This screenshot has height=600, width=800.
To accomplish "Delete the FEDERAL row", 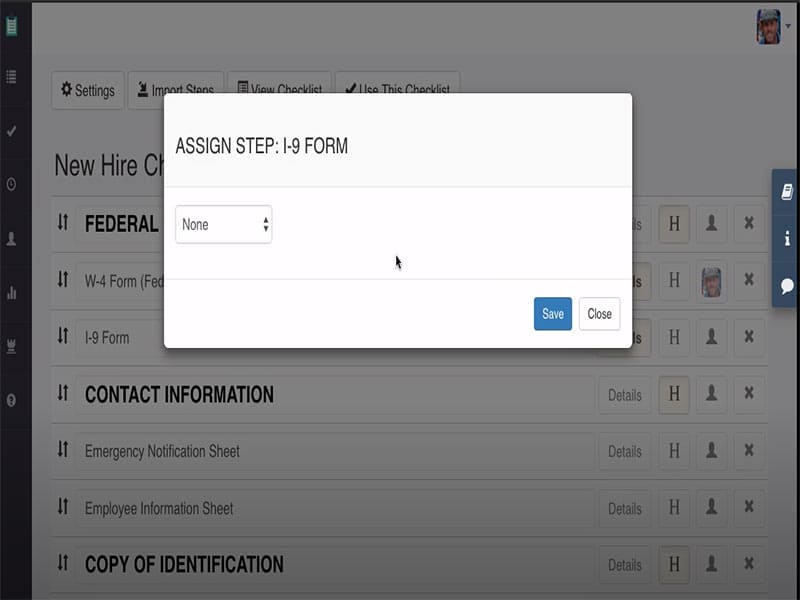I will click(x=749, y=223).
